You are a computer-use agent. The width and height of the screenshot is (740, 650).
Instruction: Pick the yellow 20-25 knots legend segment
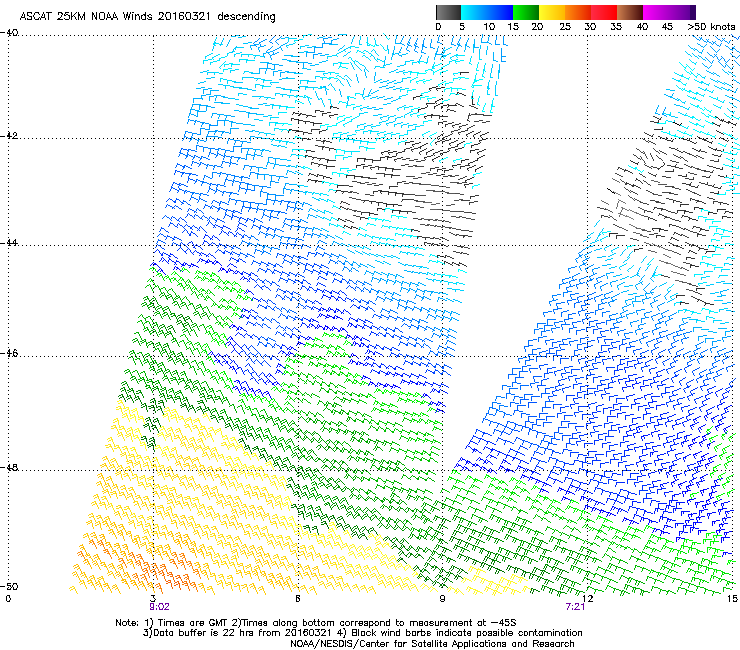(552, 12)
